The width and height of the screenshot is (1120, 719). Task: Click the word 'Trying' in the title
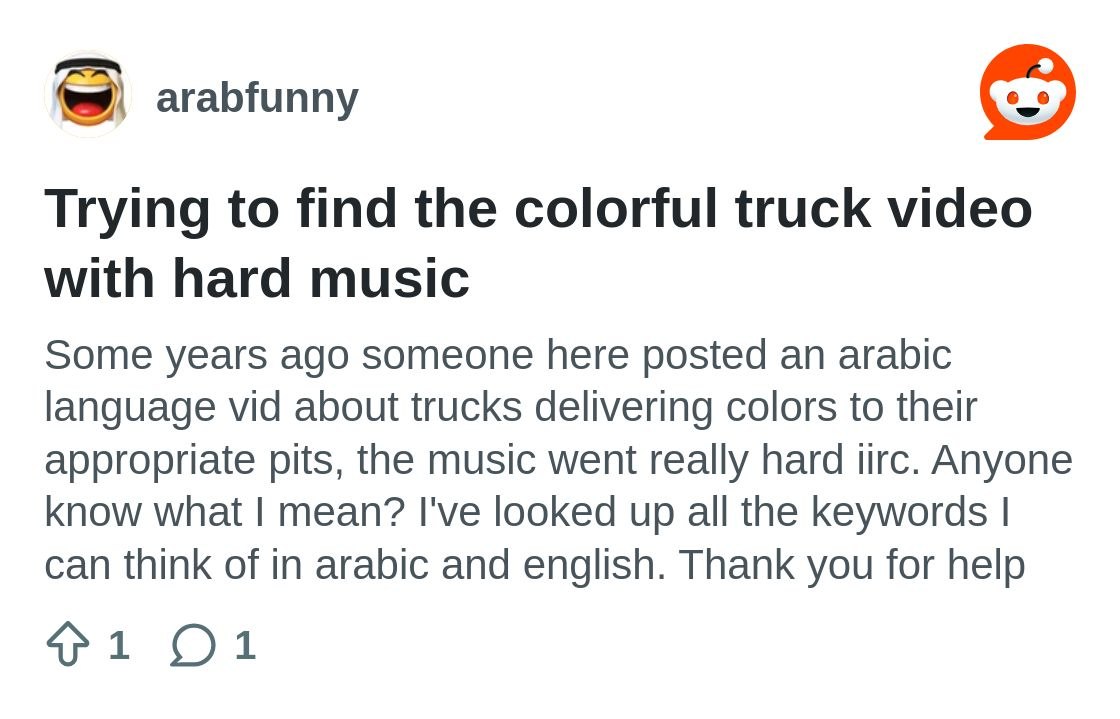[127, 210]
